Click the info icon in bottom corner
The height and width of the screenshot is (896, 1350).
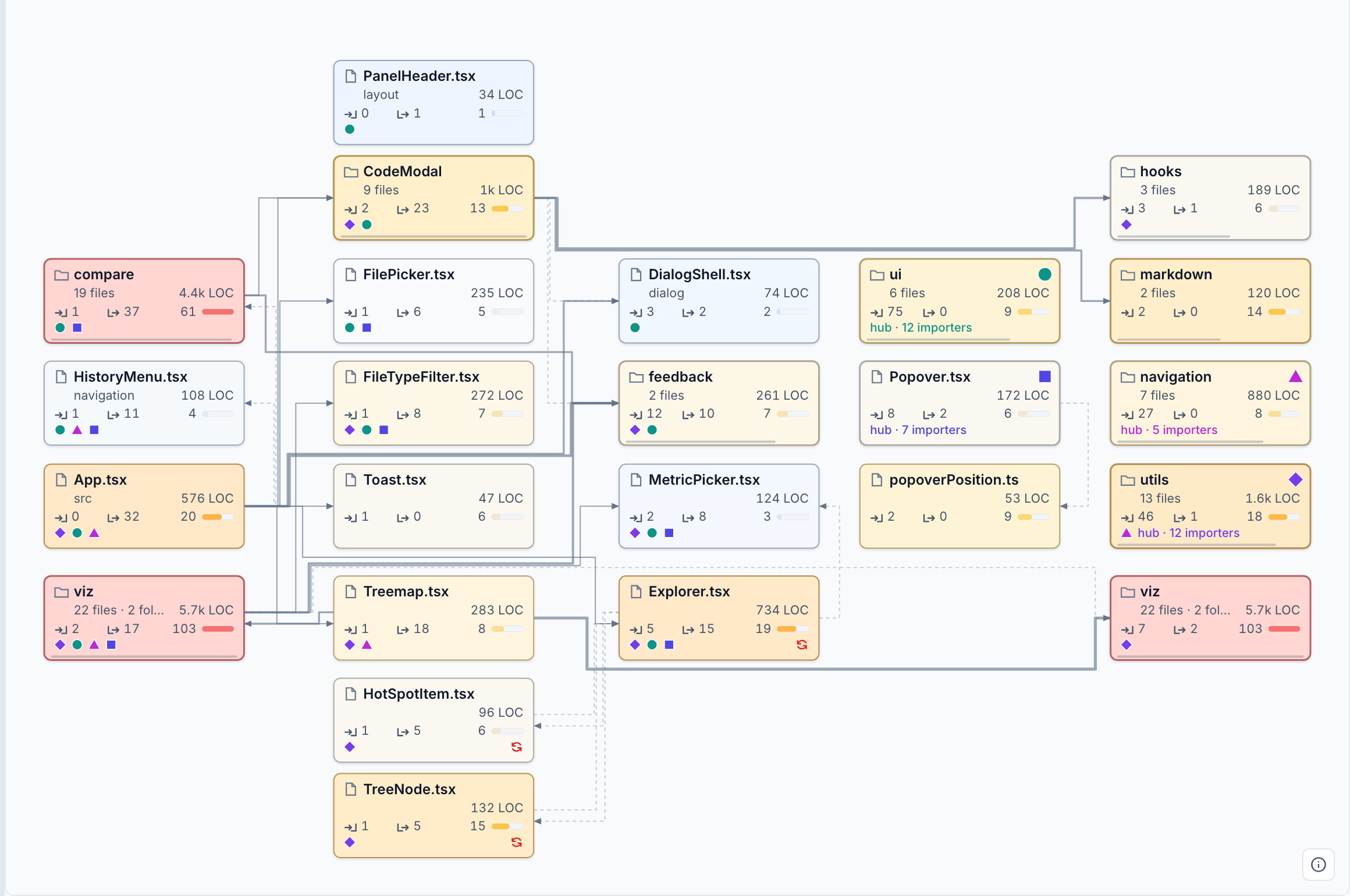point(1318,865)
